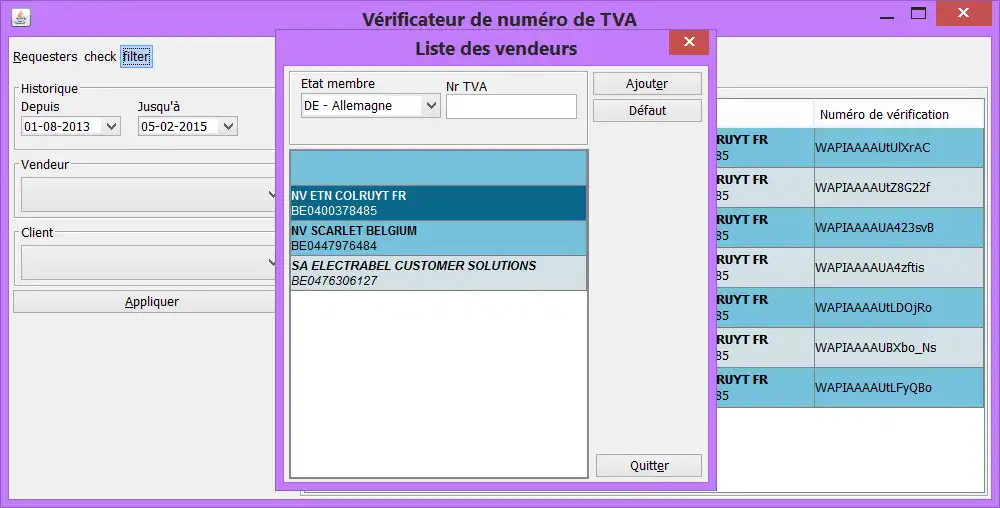The image size is (1000, 508).
Task: Open the Depuis date dropdown
Action: point(112,126)
